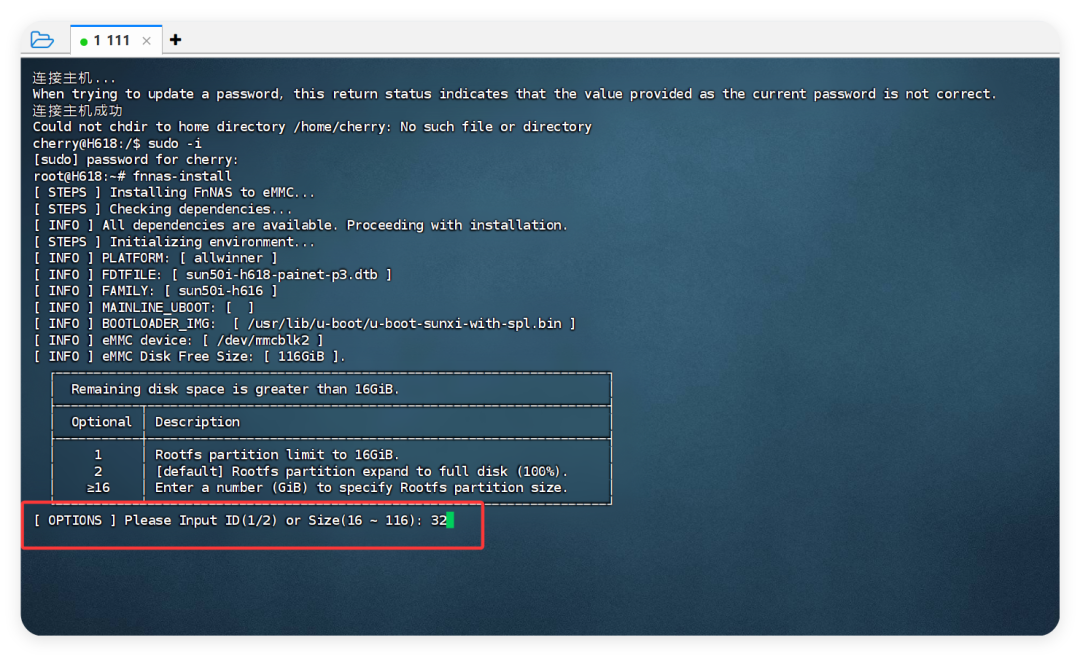Click the "连接主机成功" status line
This screenshot has width=1080, height=656.
78,110
